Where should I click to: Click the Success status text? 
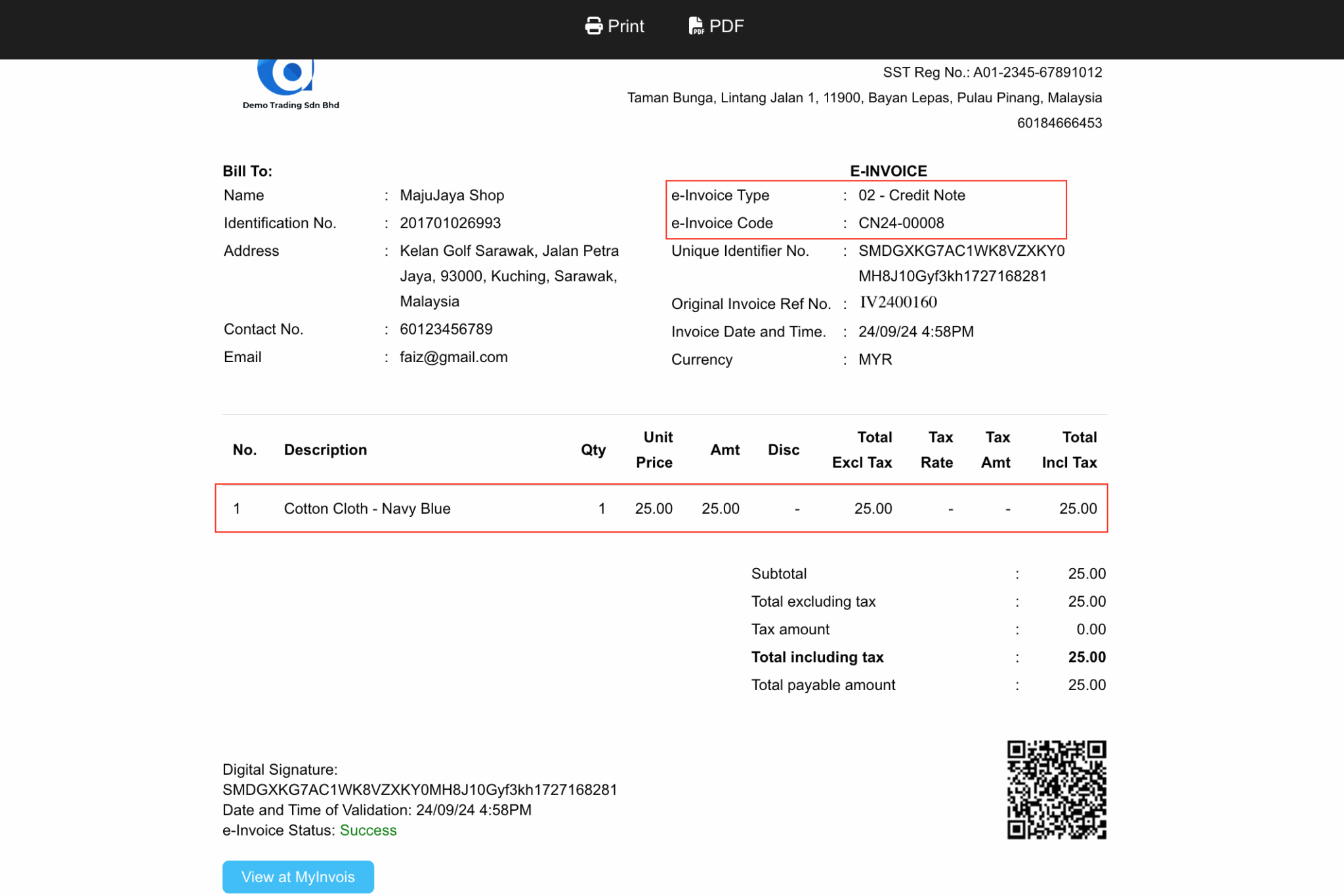[367, 830]
